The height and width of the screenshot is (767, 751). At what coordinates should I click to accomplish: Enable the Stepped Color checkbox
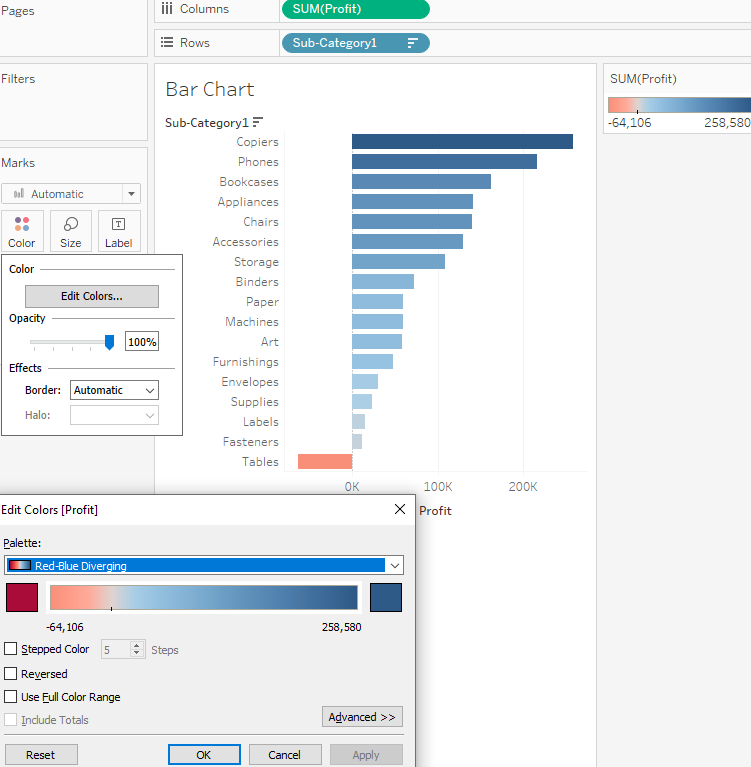tap(10, 649)
